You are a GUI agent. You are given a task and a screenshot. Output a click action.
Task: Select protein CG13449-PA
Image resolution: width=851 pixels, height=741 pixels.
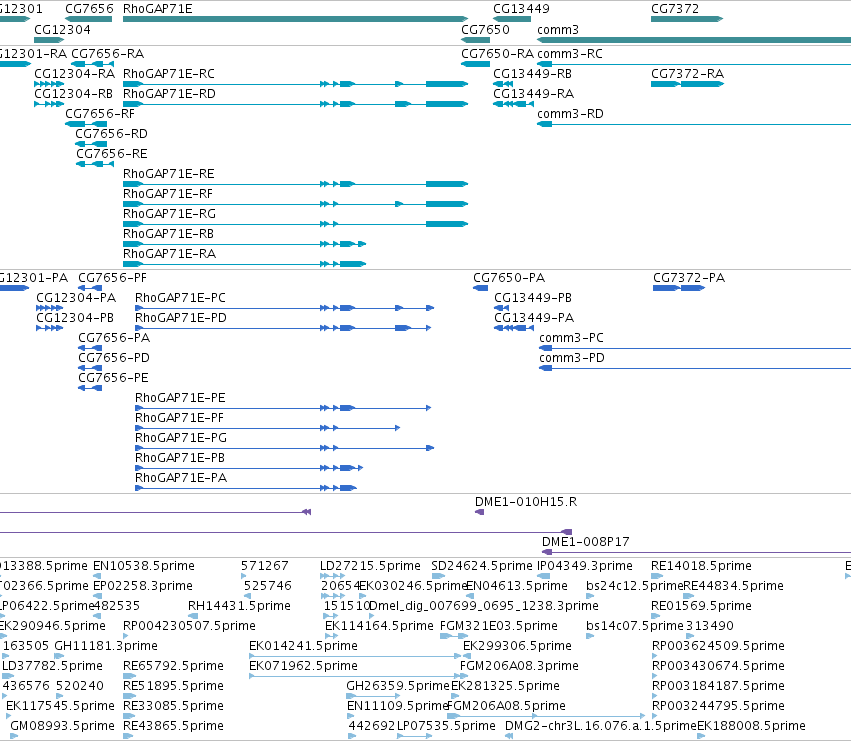[x=514, y=328]
